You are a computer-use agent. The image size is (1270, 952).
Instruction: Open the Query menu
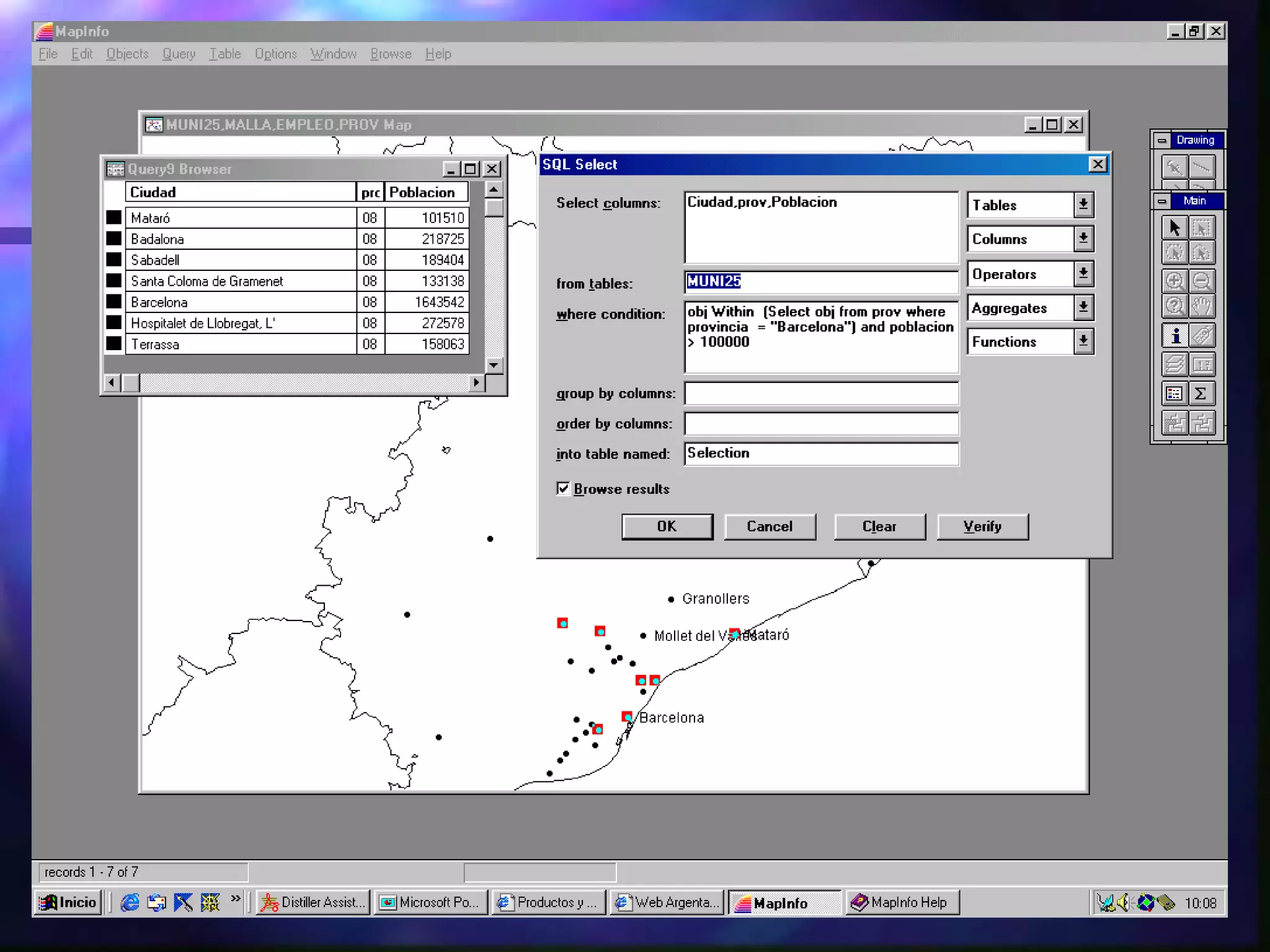(179, 54)
